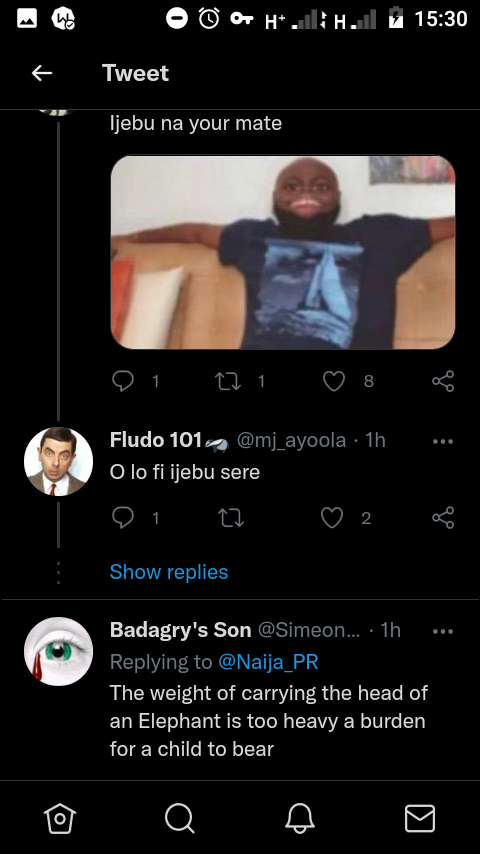The height and width of the screenshot is (854, 480).
Task: Open the @Naija_PR mention link
Action: tap(268, 662)
